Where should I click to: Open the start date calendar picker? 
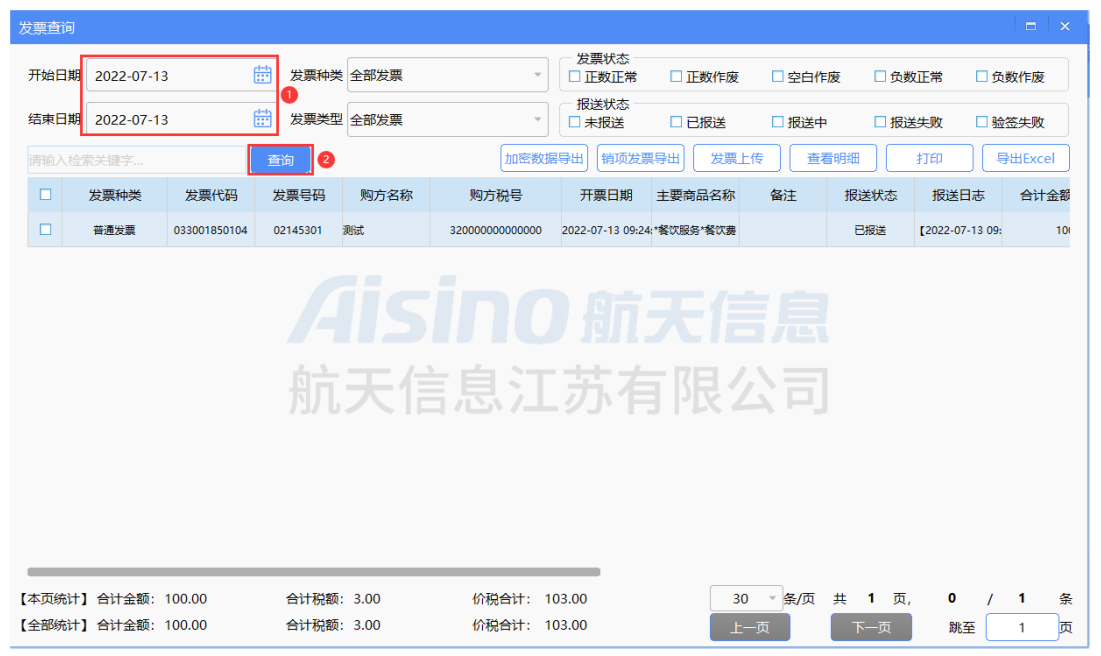tap(263, 73)
